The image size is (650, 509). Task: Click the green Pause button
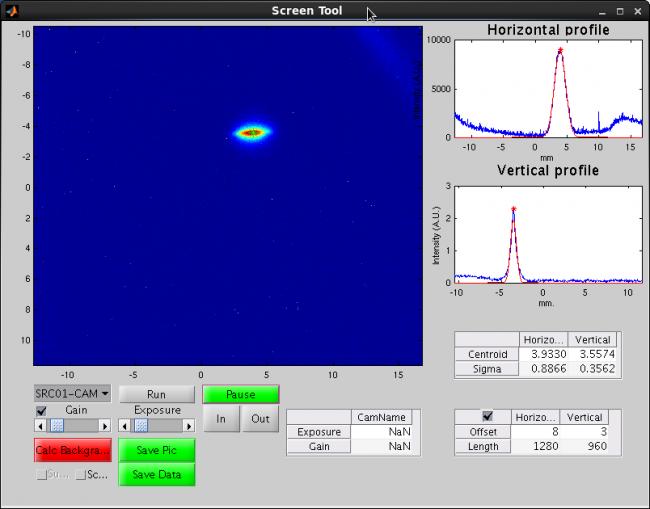pos(241,394)
